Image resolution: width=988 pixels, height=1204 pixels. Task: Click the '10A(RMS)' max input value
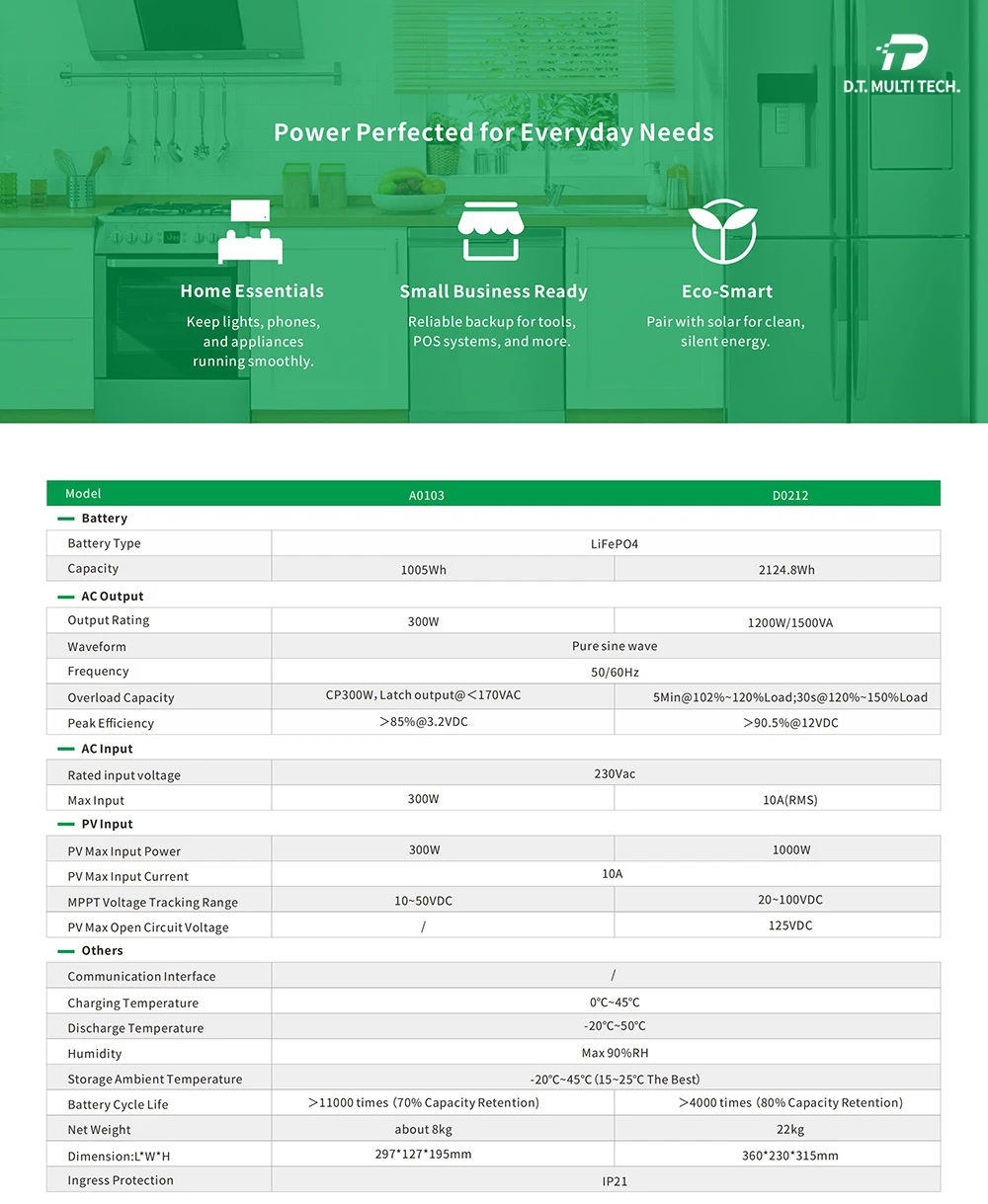(x=790, y=800)
